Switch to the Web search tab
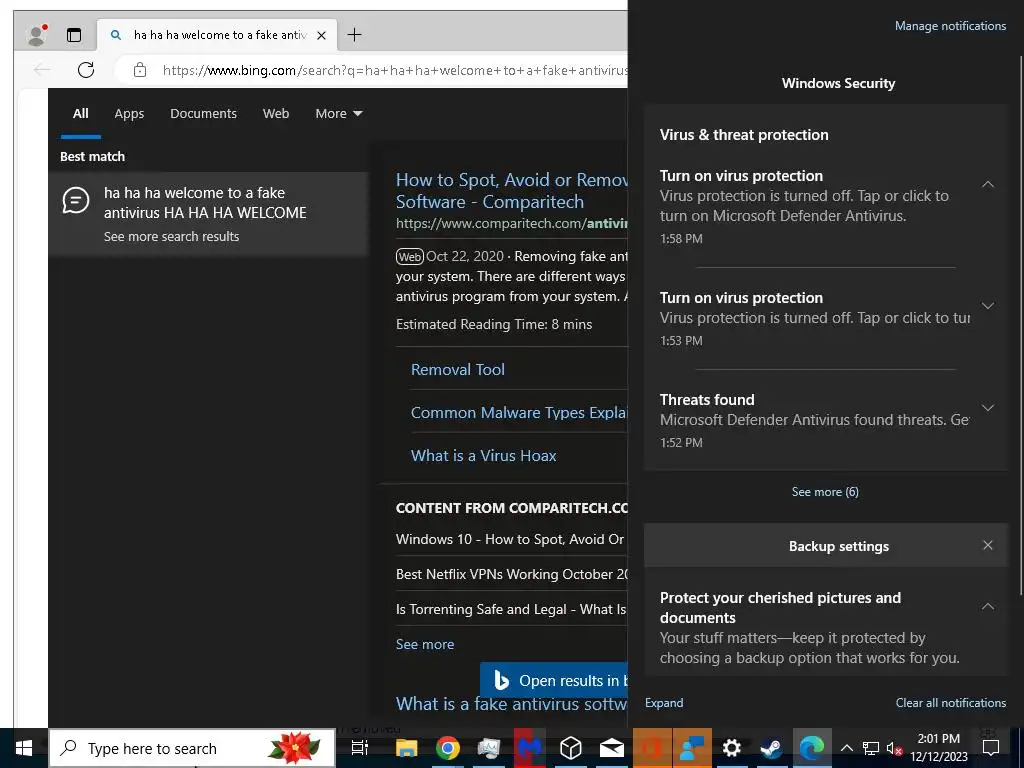 [x=276, y=114]
